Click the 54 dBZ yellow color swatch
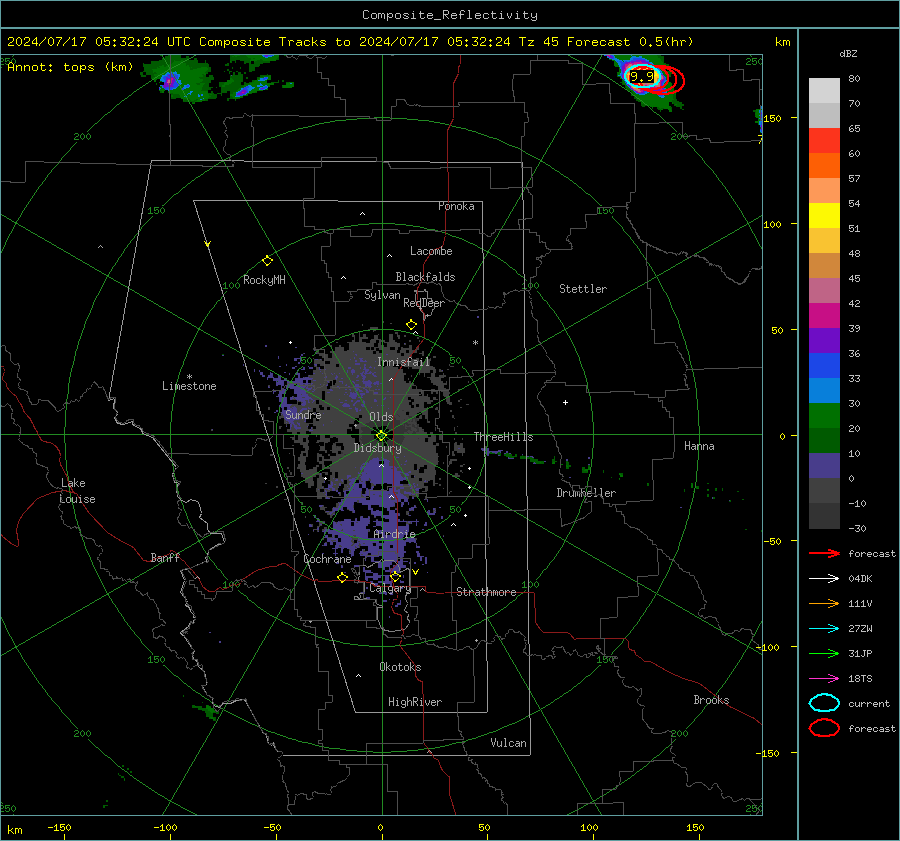The height and width of the screenshot is (841, 900). [824, 215]
